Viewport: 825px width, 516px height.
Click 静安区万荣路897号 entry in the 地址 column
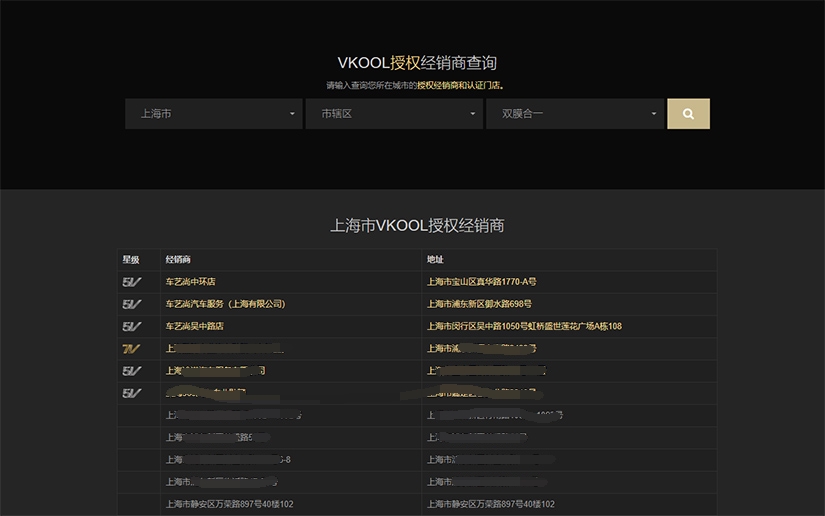pyautogui.click(x=491, y=505)
